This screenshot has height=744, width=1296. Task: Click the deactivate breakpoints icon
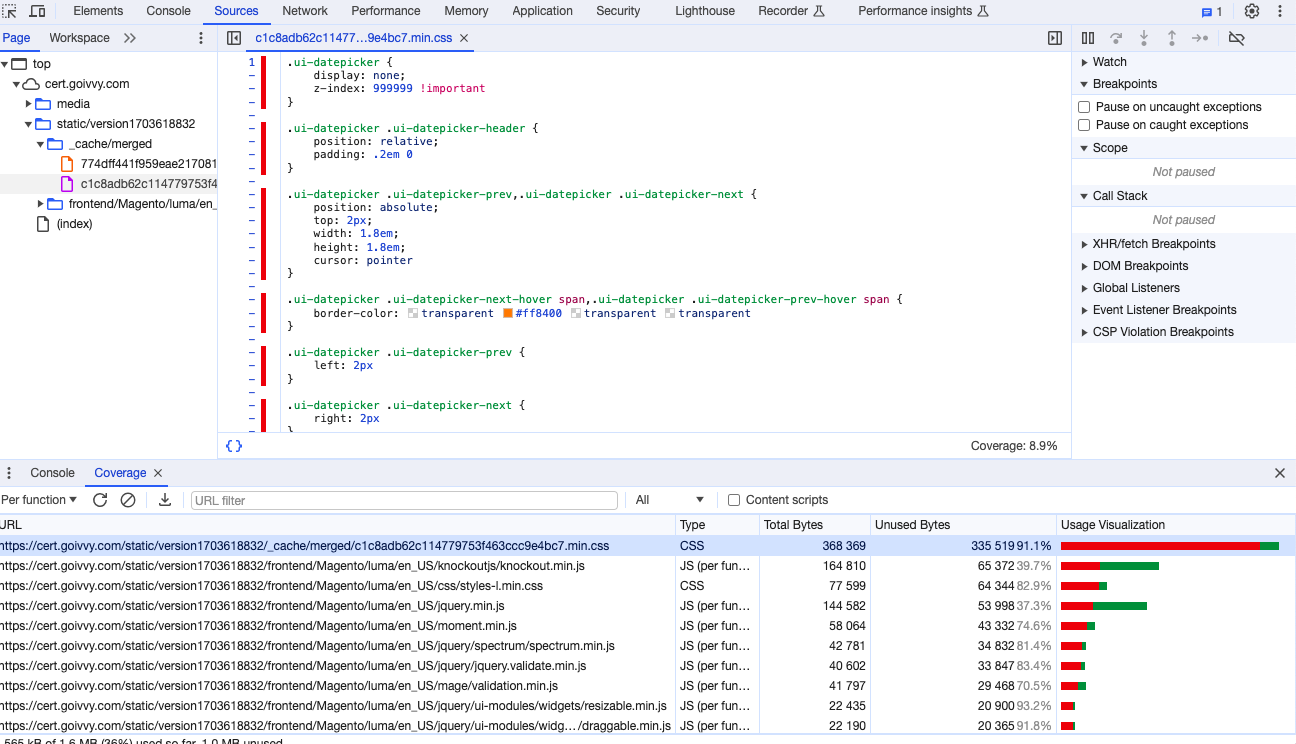1237,38
